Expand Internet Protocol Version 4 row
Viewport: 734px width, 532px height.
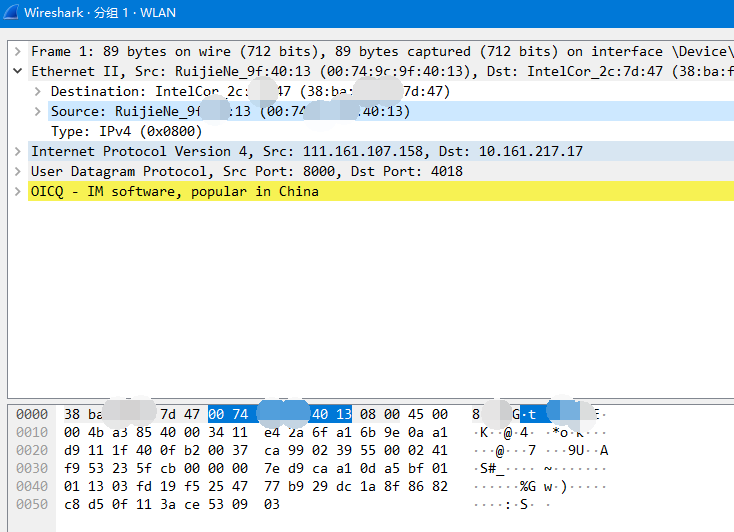click(18, 151)
